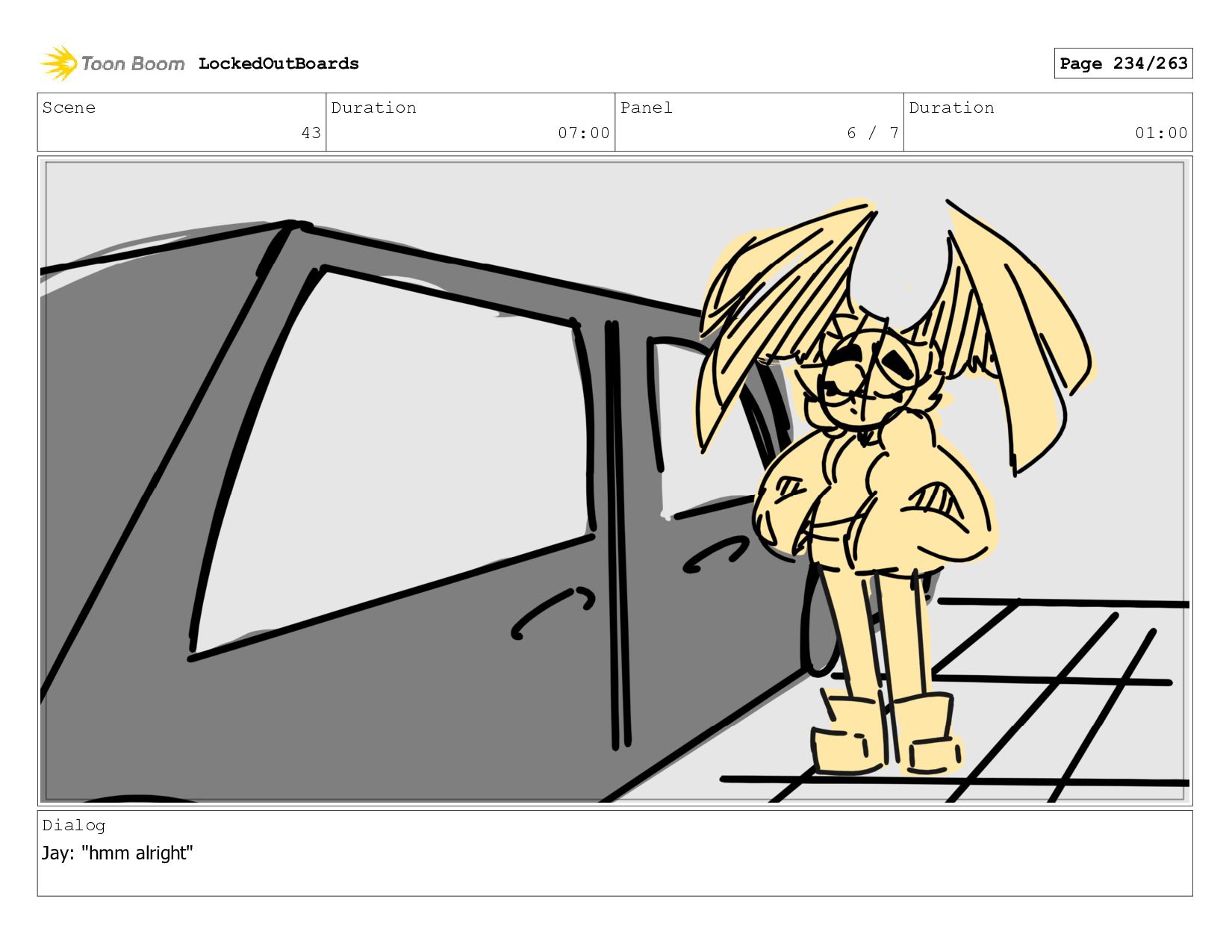The height and width of the screenshot is (952, 1232).
Task: Click the Toon Boom logo icon
Action: click(x=59, y=63)
